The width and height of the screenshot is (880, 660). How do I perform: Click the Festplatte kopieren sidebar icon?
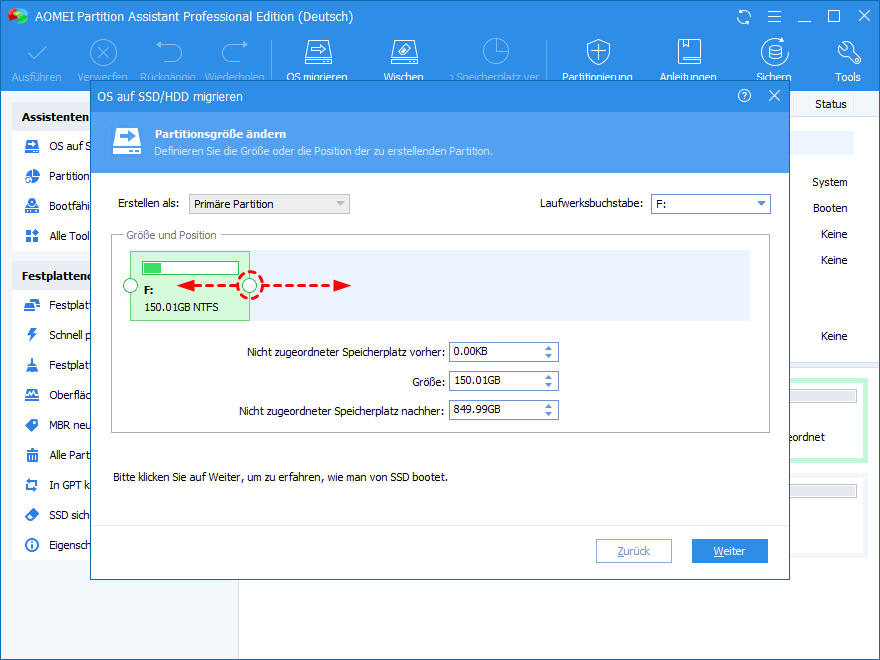tap(32, 305)
